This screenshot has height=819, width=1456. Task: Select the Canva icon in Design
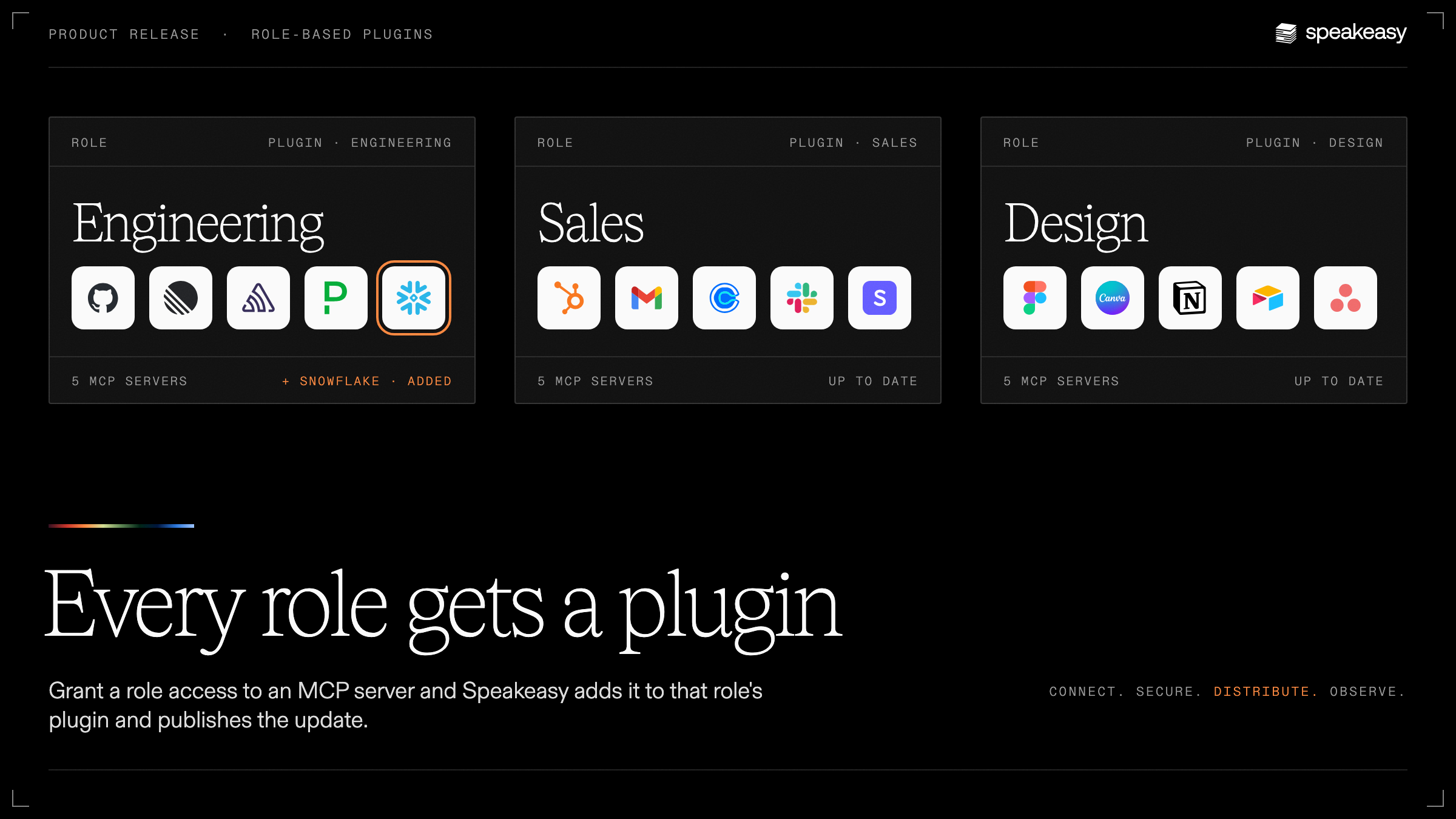click(x=1113, y=298)
